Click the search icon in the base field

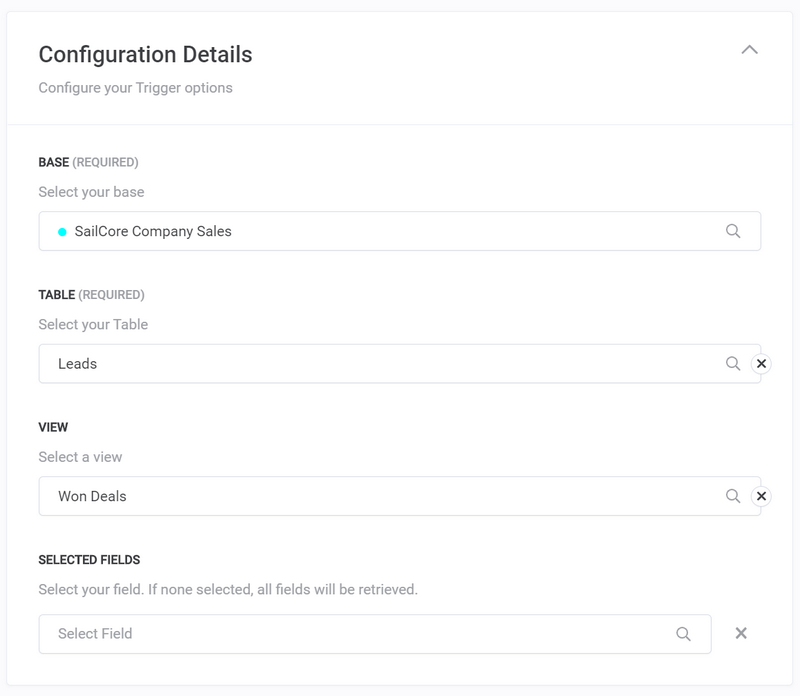coord(733,230)
